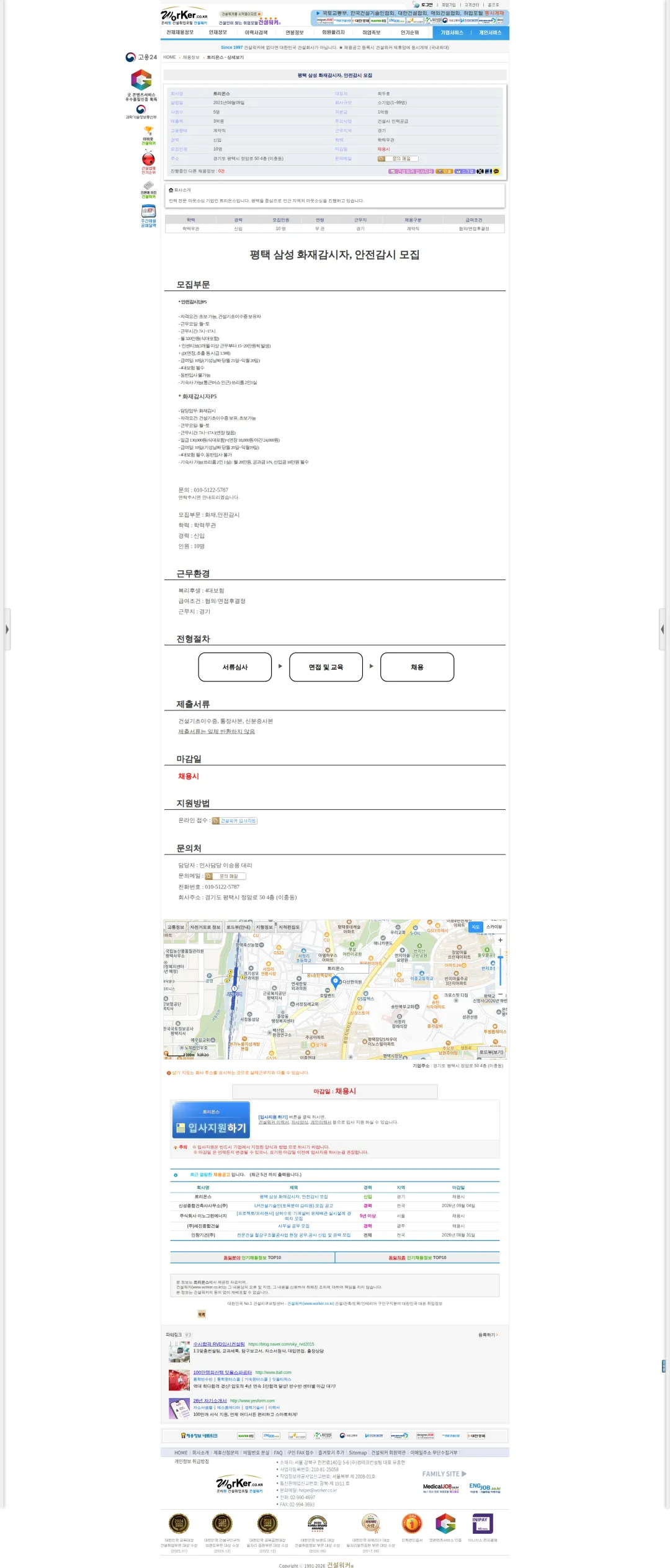Click the 언론에 비친 건설워커 icon

148,190
